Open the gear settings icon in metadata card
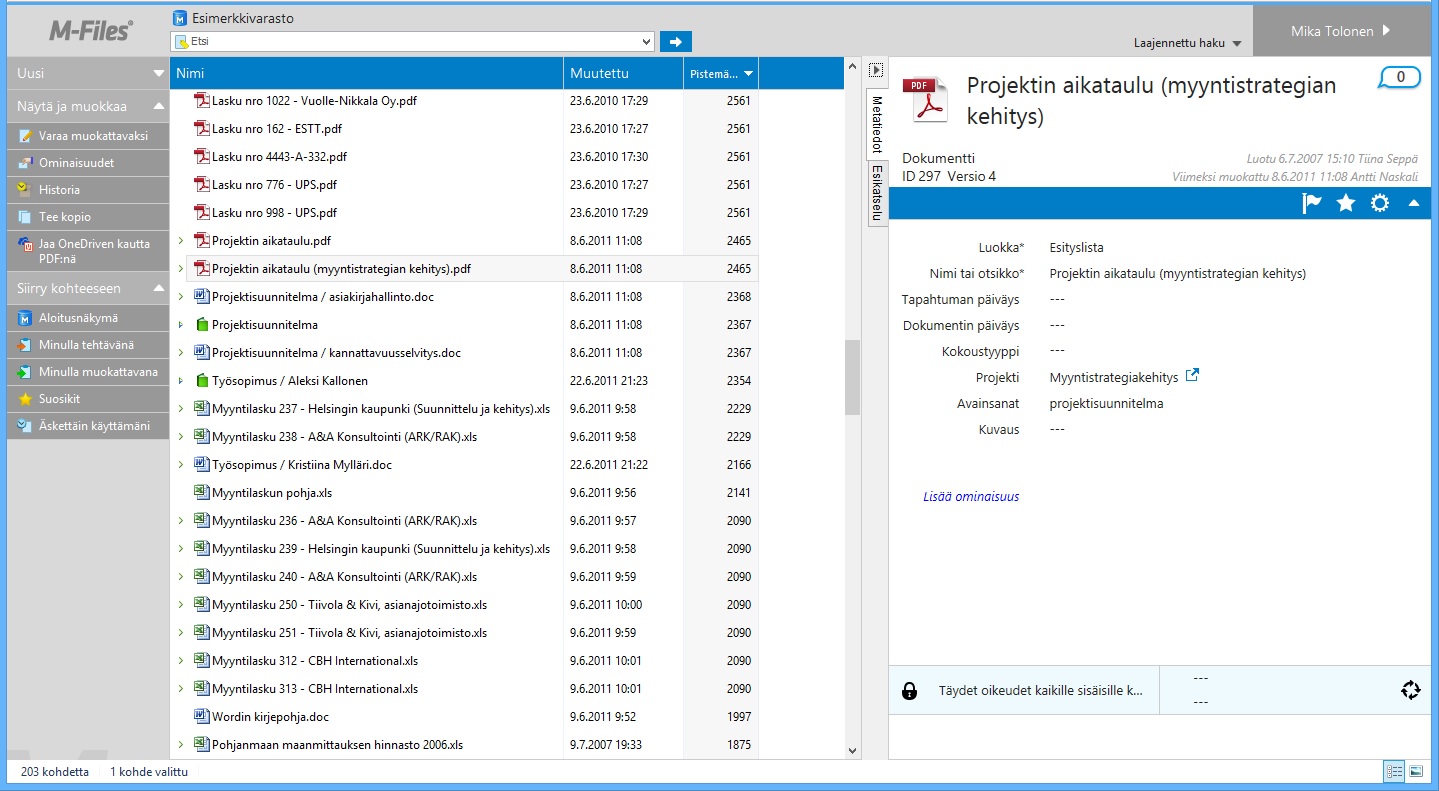Screen dimensions: 1439x791 pyautogui.click(x=1380, y=203)
